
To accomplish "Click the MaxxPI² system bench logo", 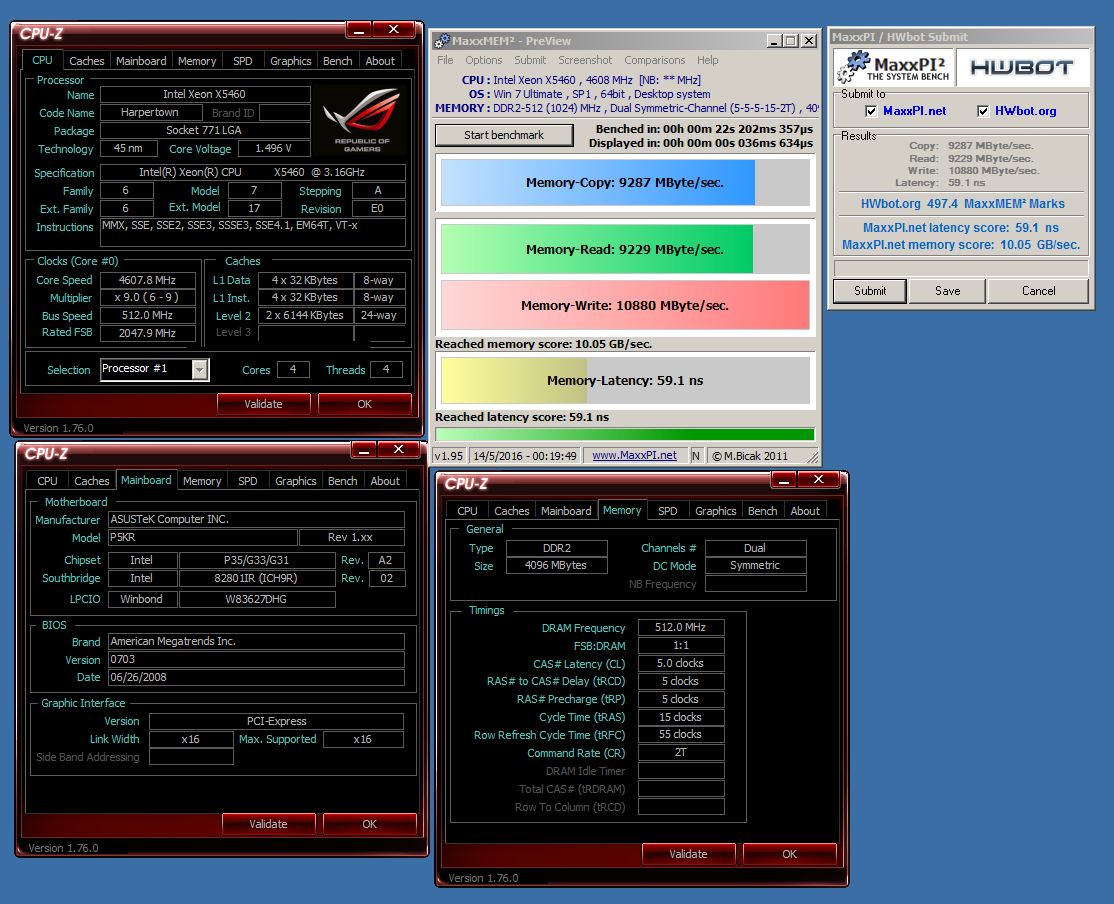I will click(x=893, y=67).
